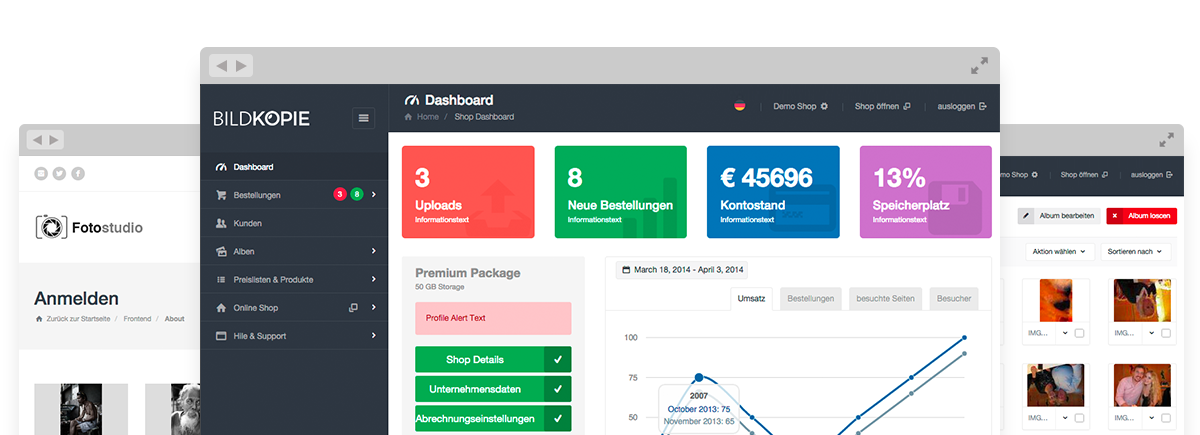Expand the Alben submenu chevron
Viewport: 1200px width, 435px height.
[373, 251]
